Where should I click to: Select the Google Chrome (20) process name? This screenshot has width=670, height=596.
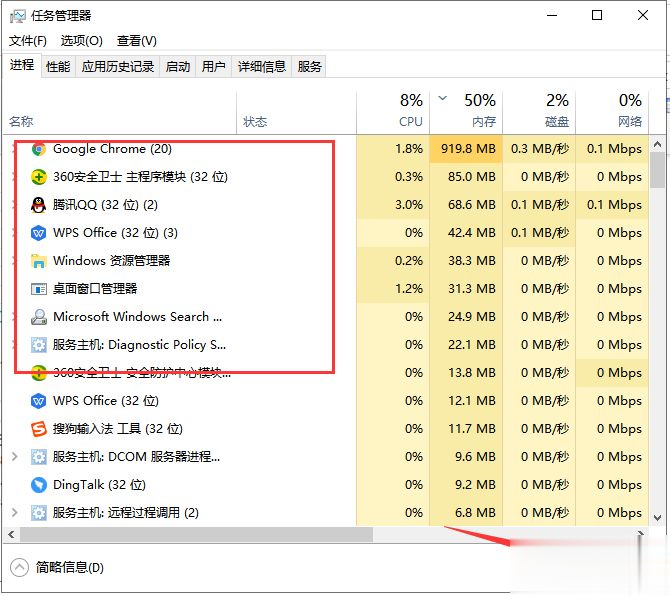click(112, 149)
